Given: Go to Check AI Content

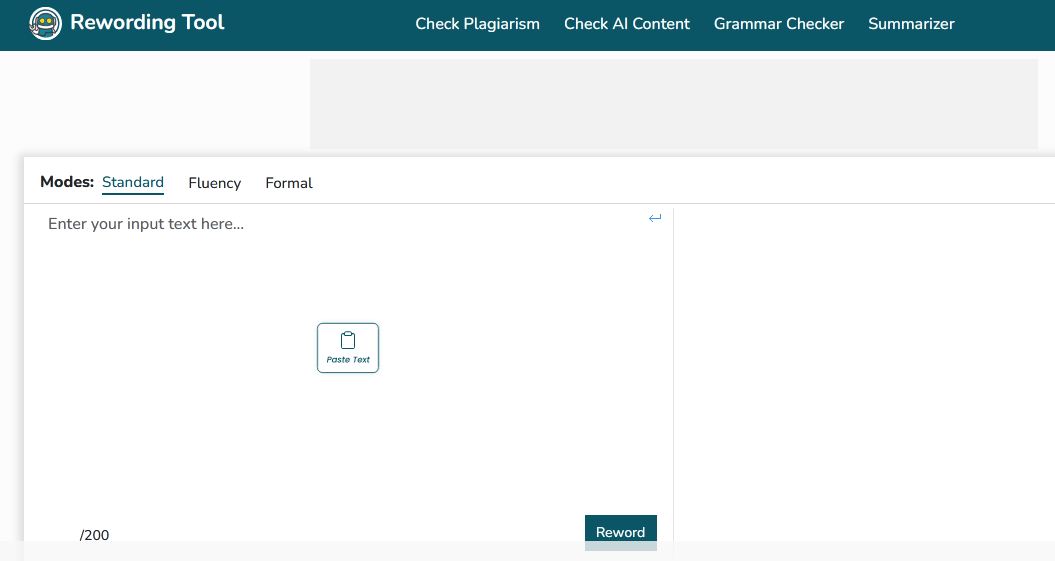Looking at the screenshot, I should [x=626, y=24].
